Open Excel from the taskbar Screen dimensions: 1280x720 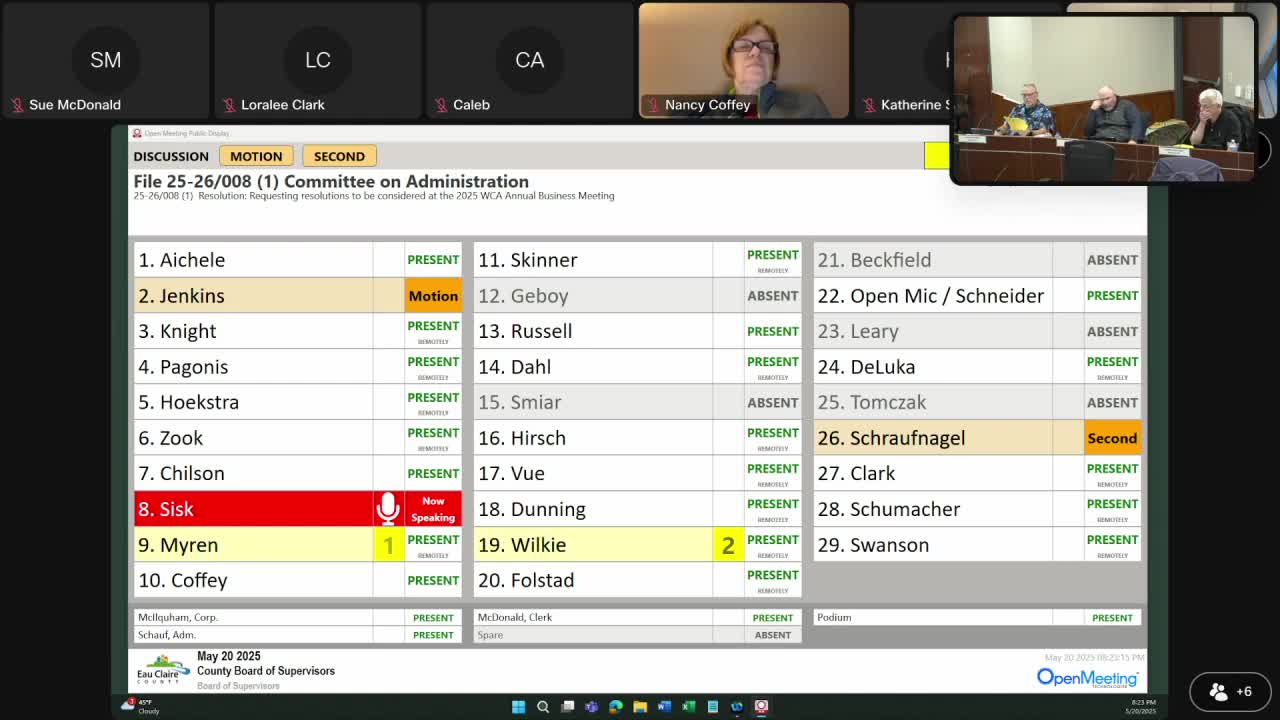688,707
